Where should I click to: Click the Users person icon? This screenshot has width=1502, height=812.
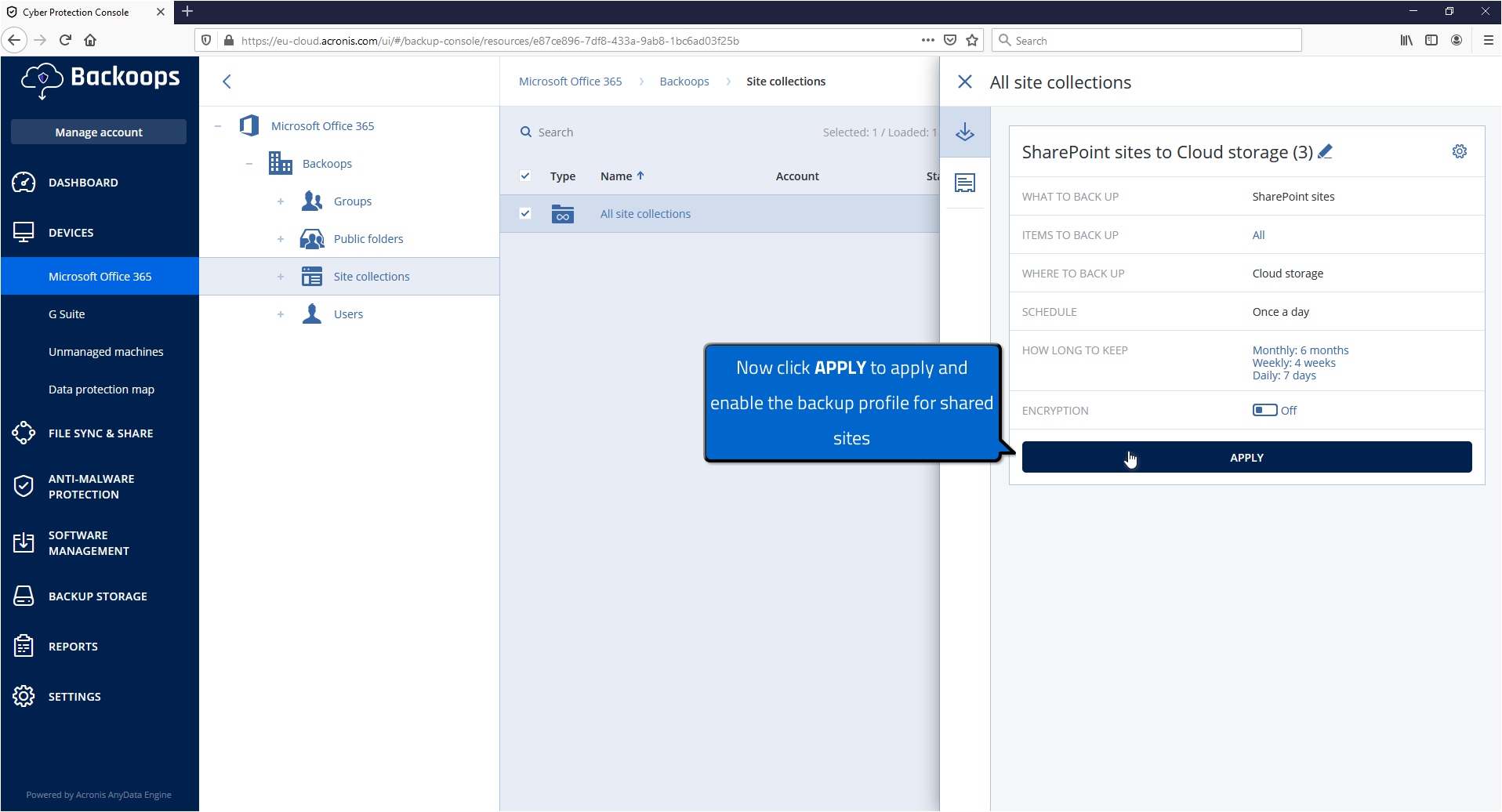(312, 314)
